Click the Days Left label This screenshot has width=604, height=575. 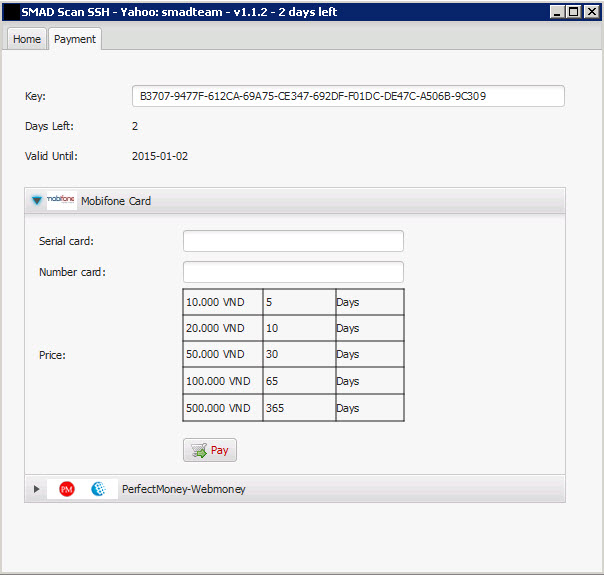(49, 126)
